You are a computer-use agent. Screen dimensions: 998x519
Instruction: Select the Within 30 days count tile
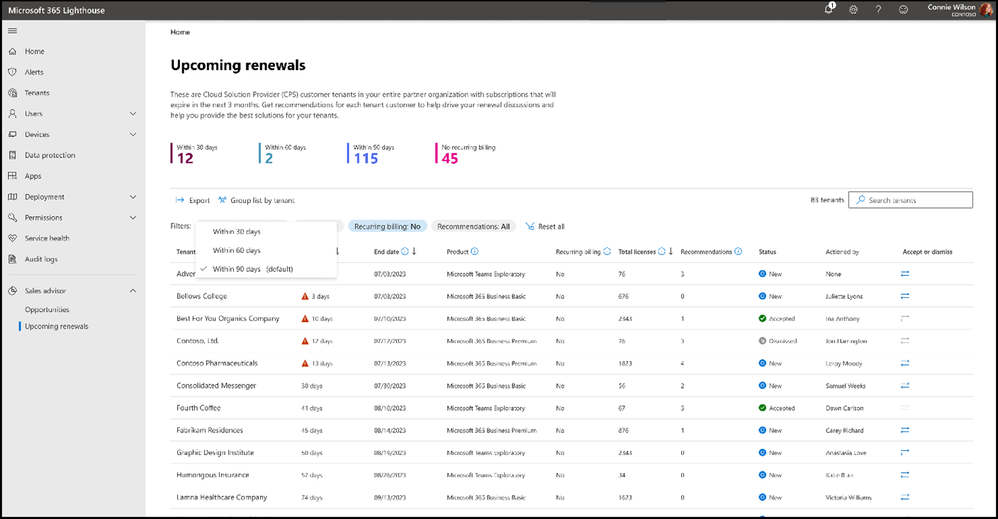pyautogui.click(x=195, y=153)
